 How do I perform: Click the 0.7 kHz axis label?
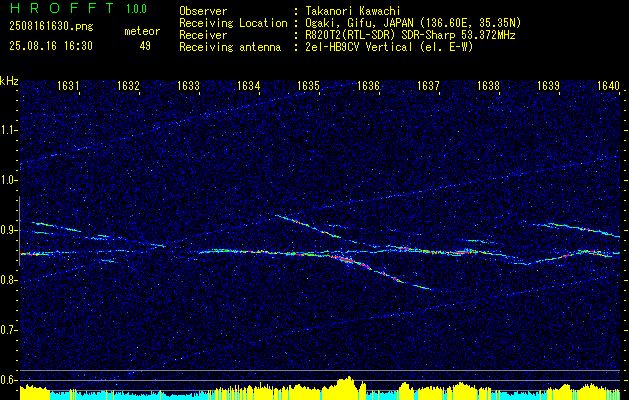8,330
